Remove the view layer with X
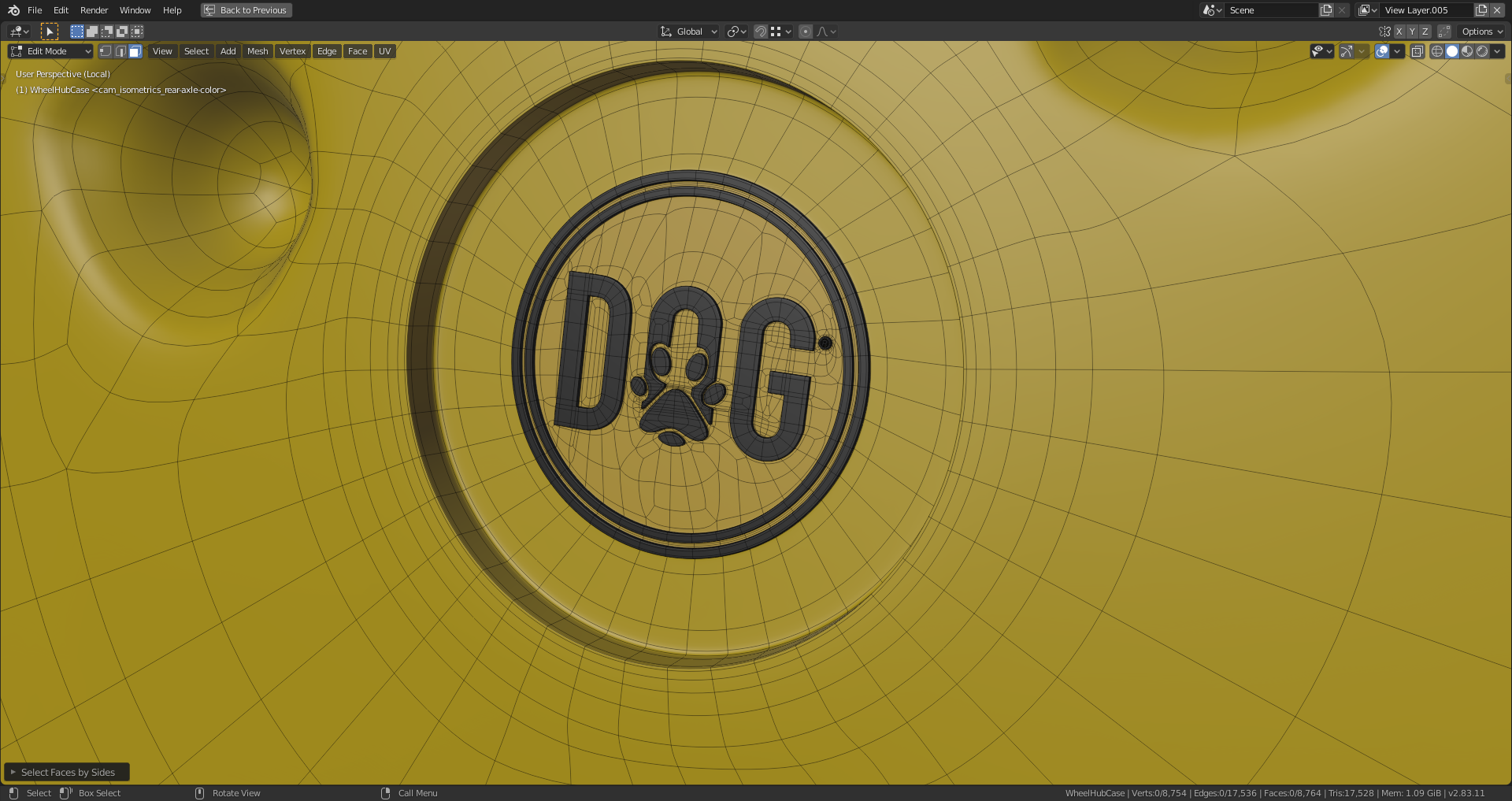The width and height of the screenshot is (1512, 801). click(x=1497, y=10)
